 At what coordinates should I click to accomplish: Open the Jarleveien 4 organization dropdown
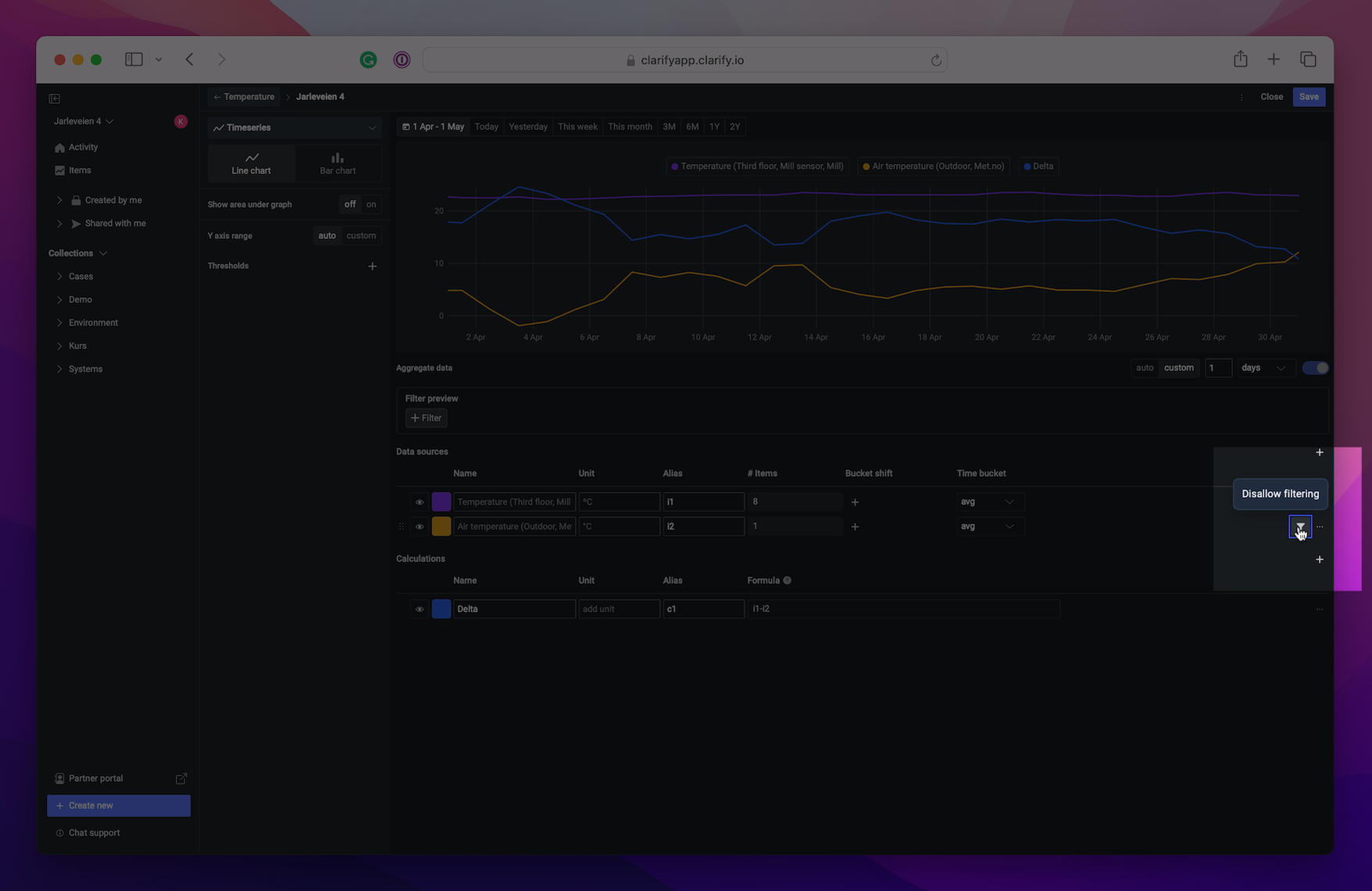point(84,121)
